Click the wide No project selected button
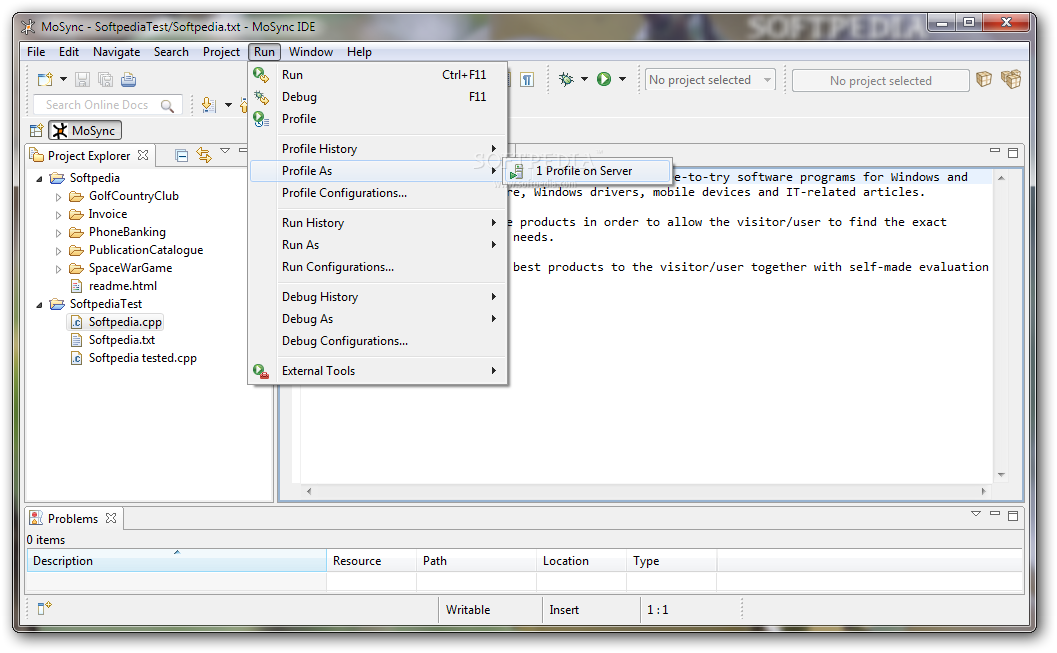The width and height of the screenshot is (1057, 653). click(x=880, y=81)
